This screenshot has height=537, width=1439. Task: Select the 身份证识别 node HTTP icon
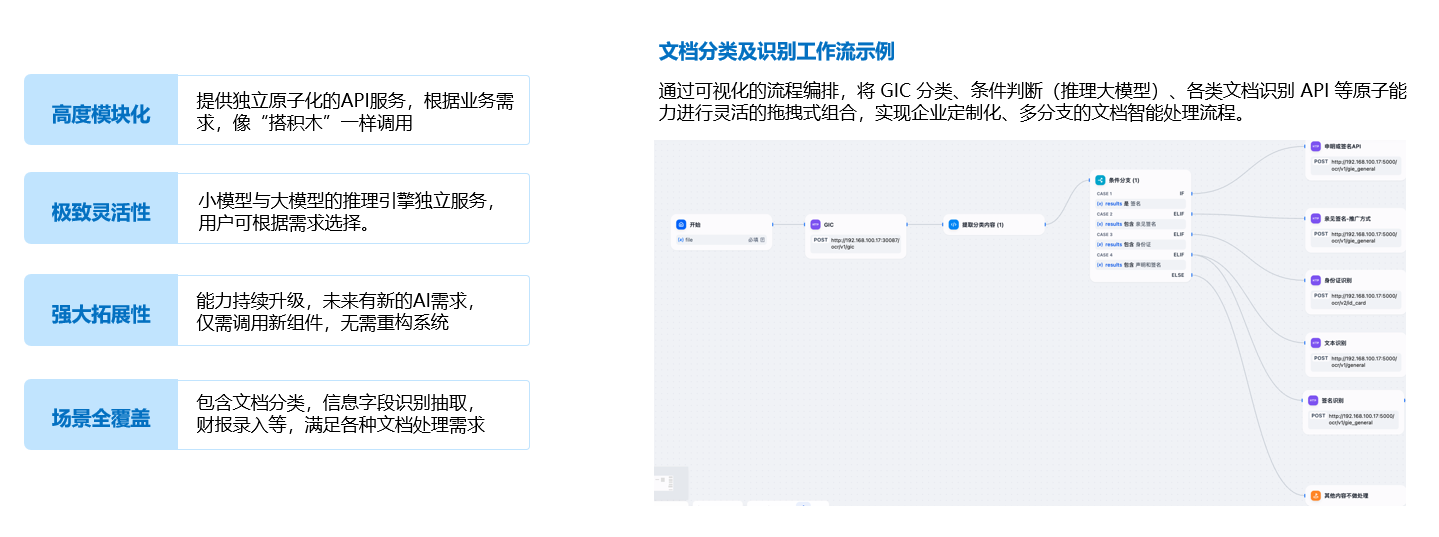pyautogui.click(x=1315, y=281)
